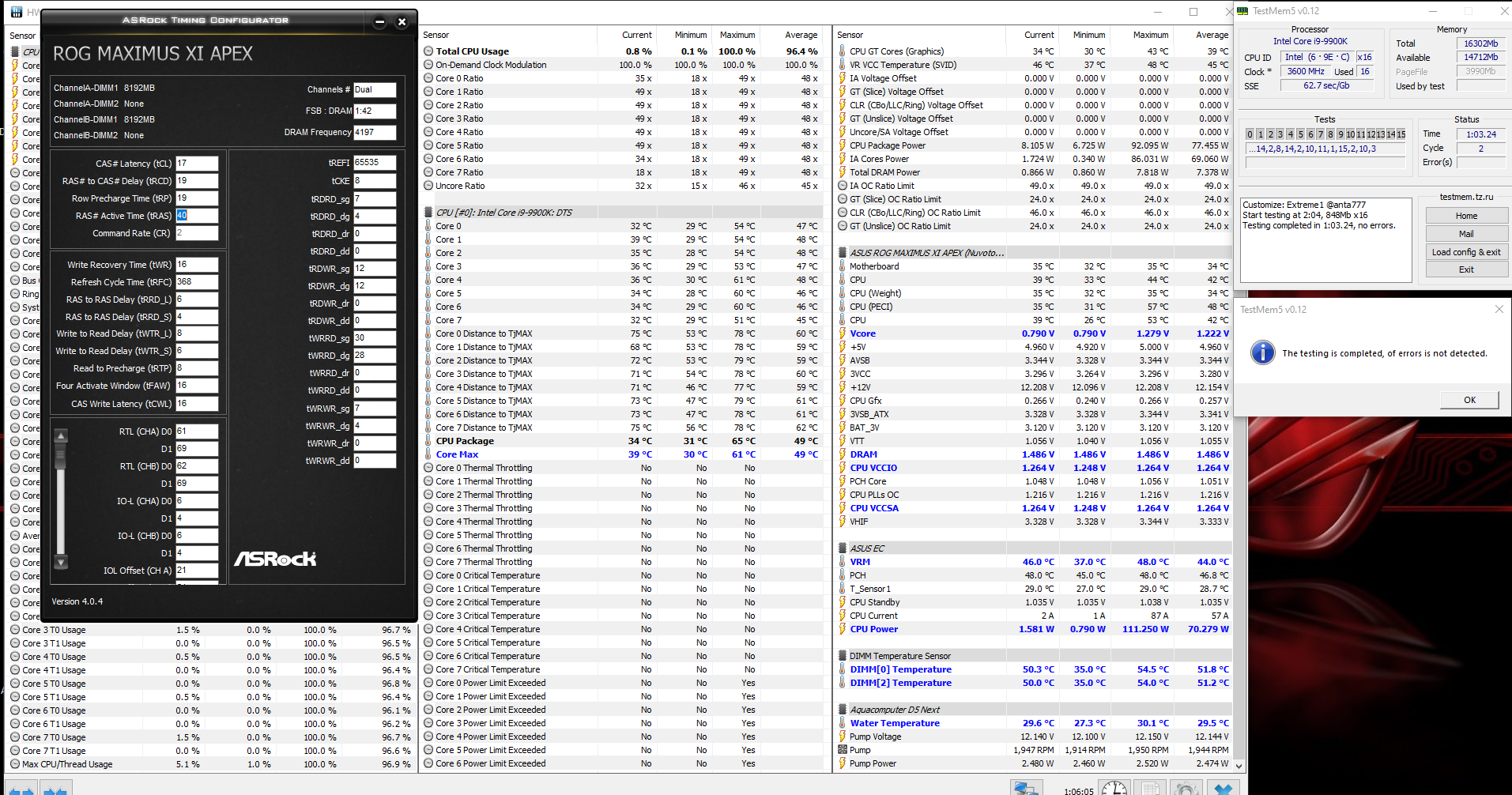Open HWiNFO remote network monitor icon
This screenshot has height=795, width=1512.
1027,788
